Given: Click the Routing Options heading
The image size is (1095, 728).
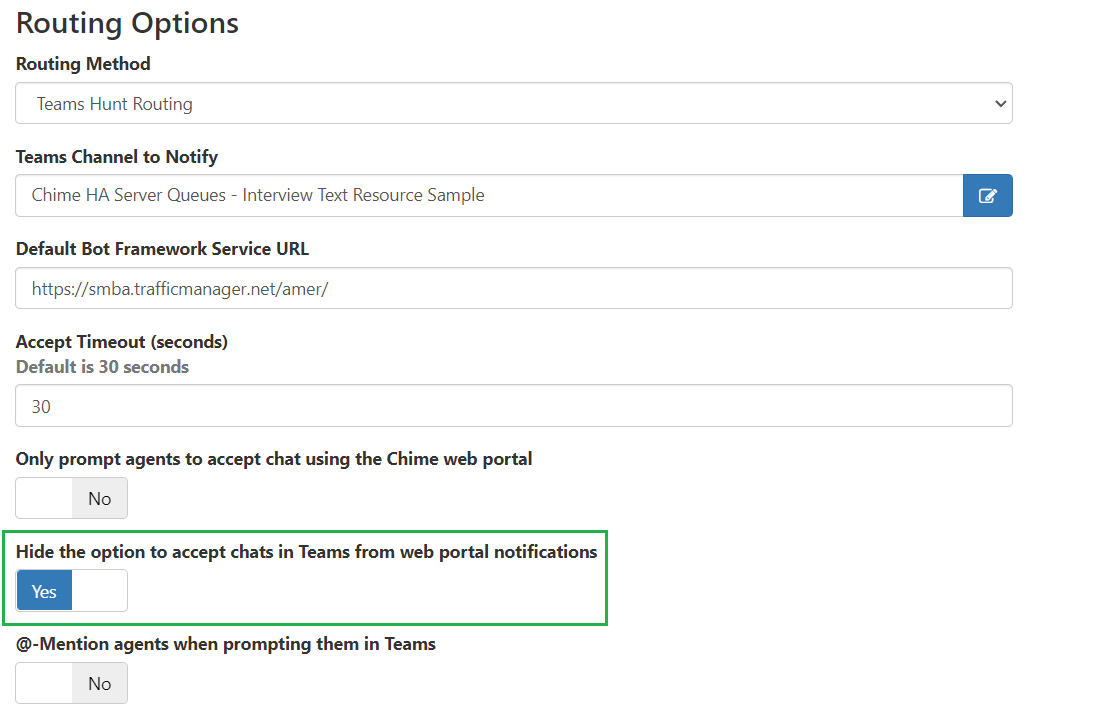Looking at the screenshot, I should point(127,23).
